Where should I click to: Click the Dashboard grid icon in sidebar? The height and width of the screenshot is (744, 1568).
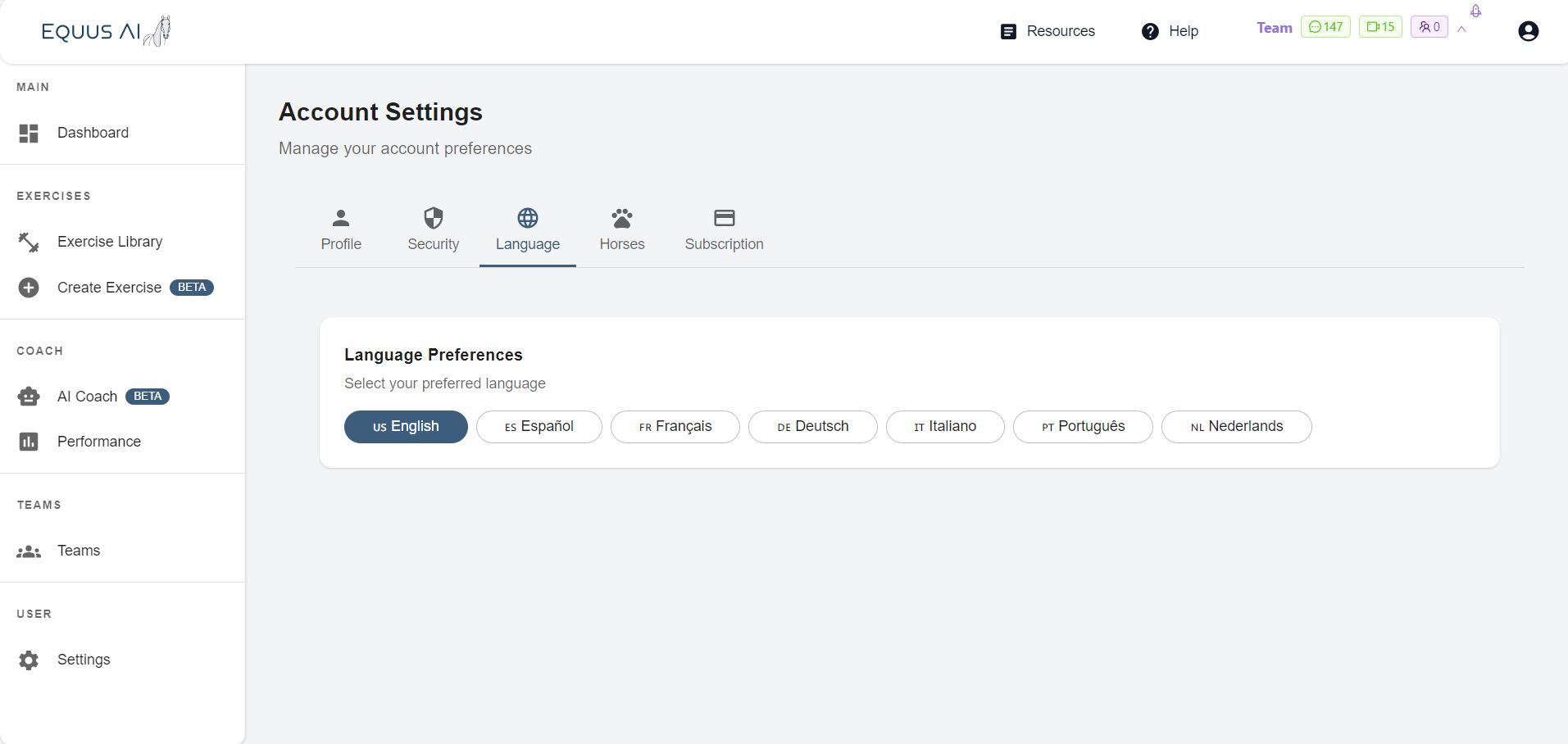click(x=29, y=133)
